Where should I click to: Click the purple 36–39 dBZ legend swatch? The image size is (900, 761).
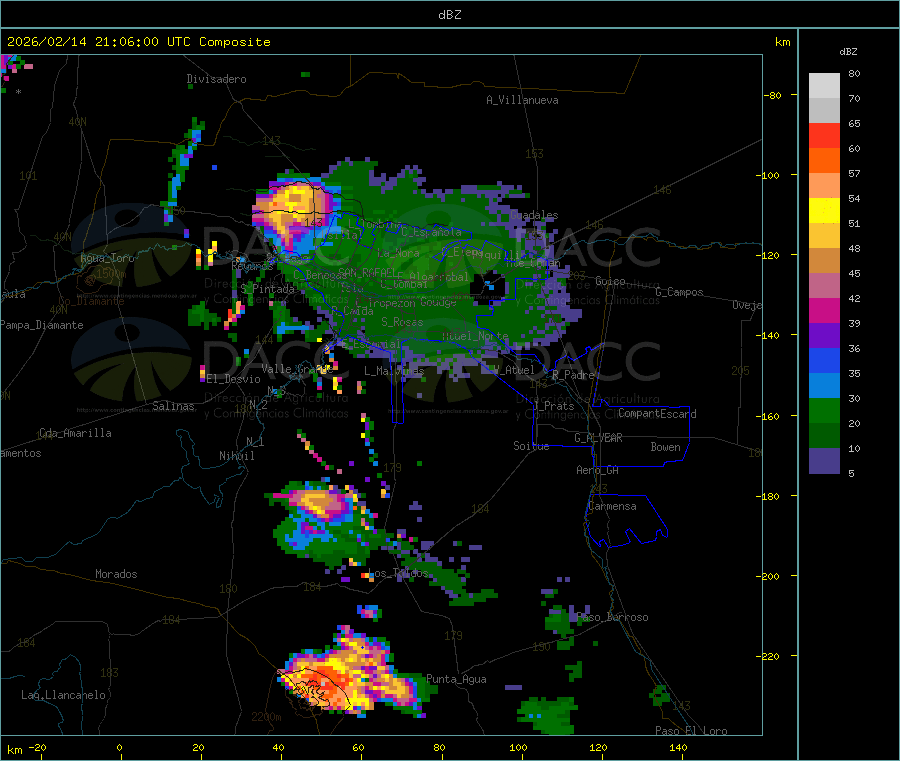point(824,336)
